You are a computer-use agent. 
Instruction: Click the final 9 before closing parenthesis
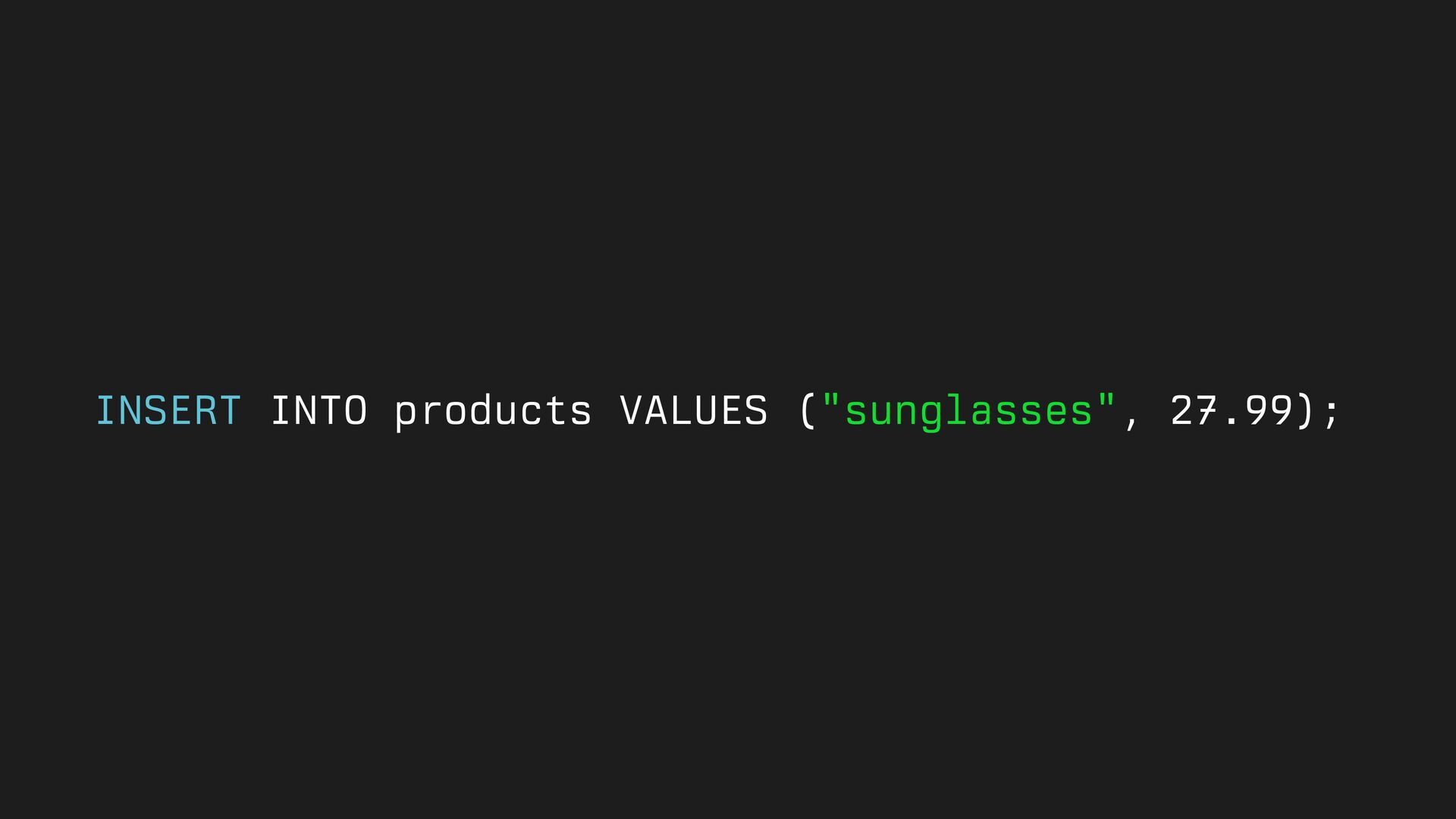pyautogui.click(x=1281, y=411)
